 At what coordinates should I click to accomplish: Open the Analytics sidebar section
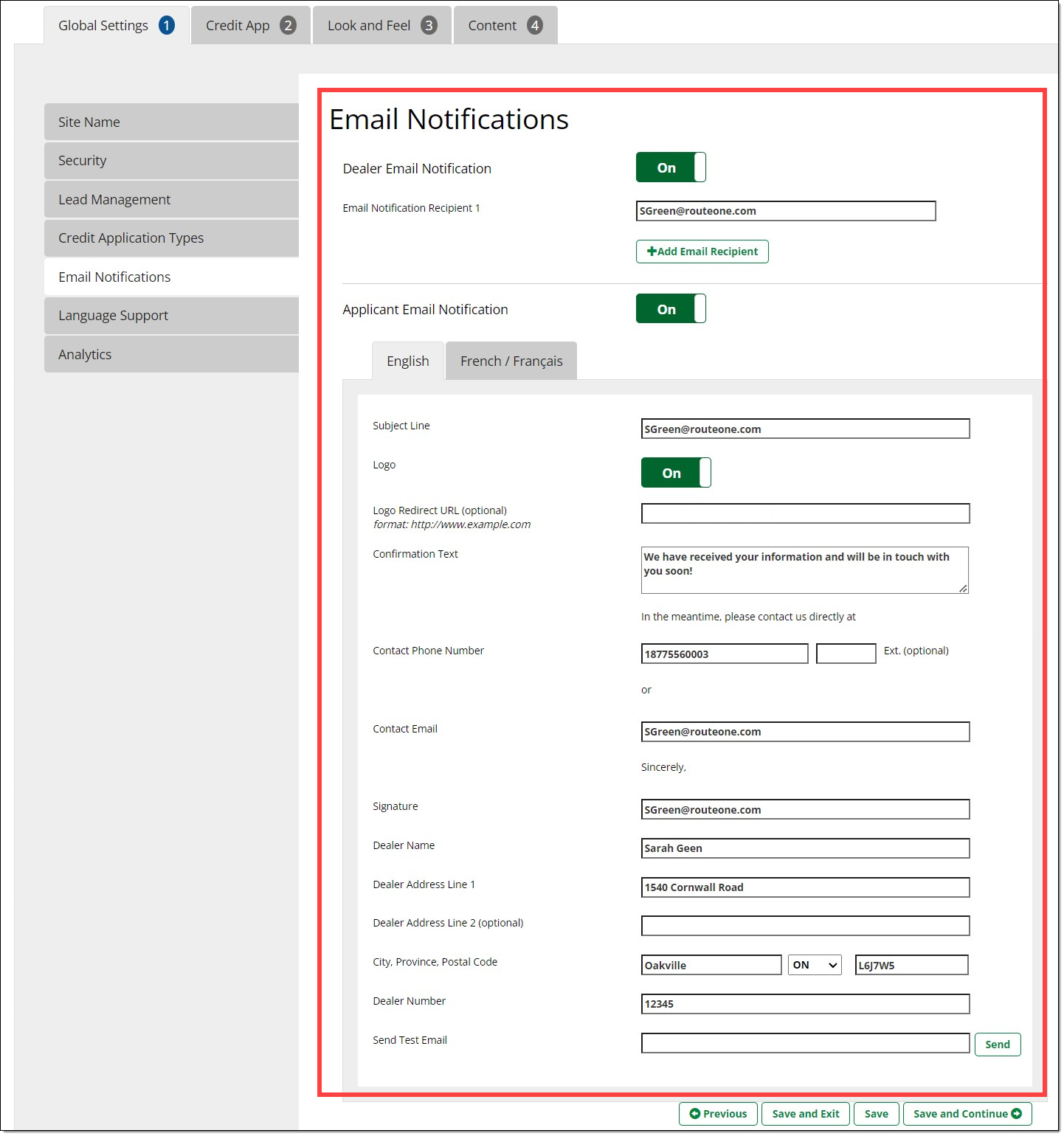[x=171, y=355]
